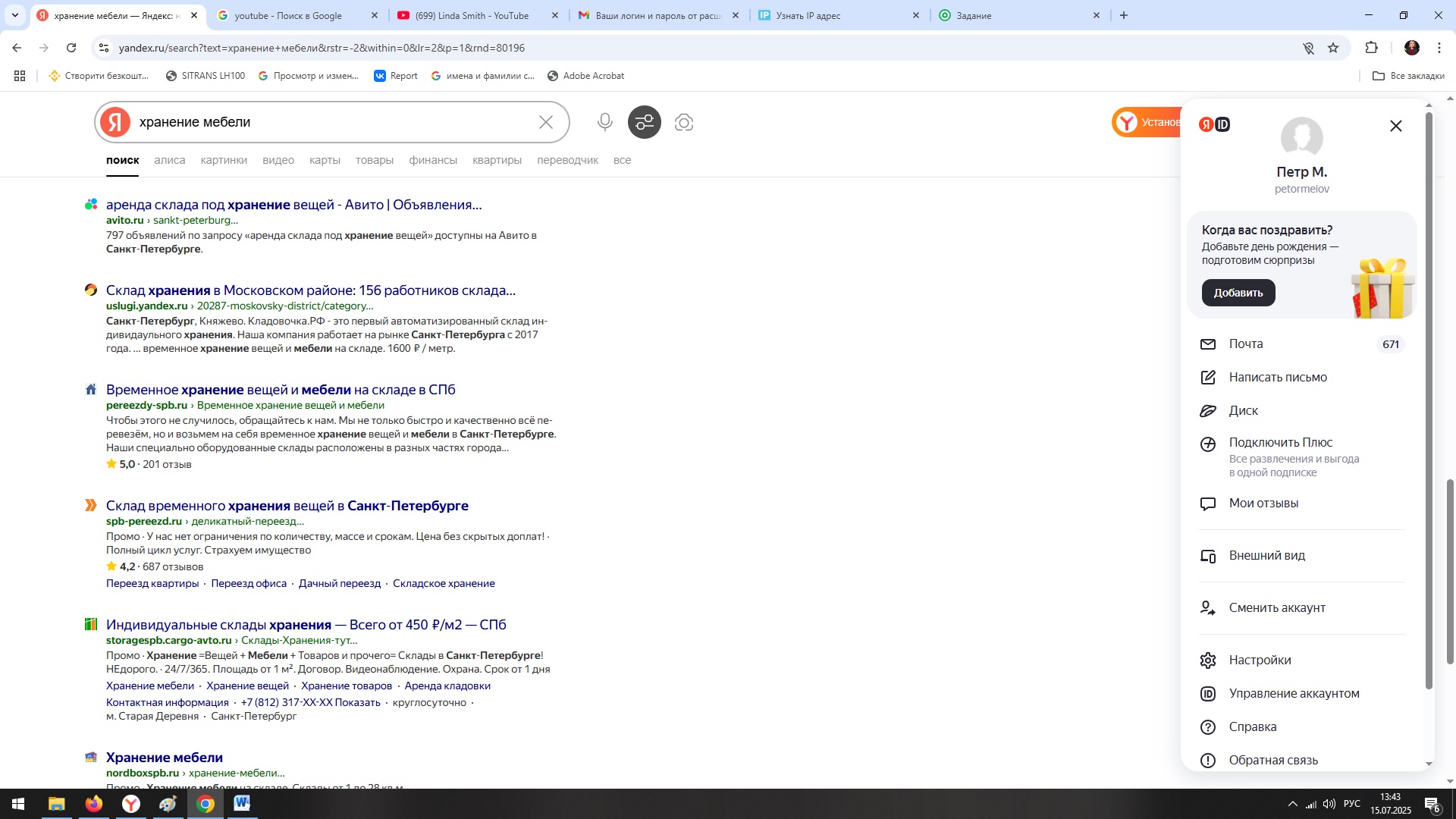This screenshot has height=819, width=1456.
Task: Click Переезд квартиры sitelink
Action: coord(152,583)
